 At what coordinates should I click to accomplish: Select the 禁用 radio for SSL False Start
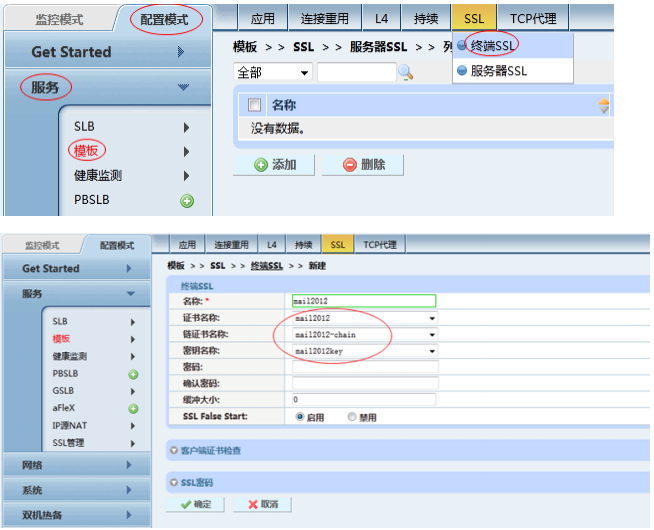[x=351, y=417]
